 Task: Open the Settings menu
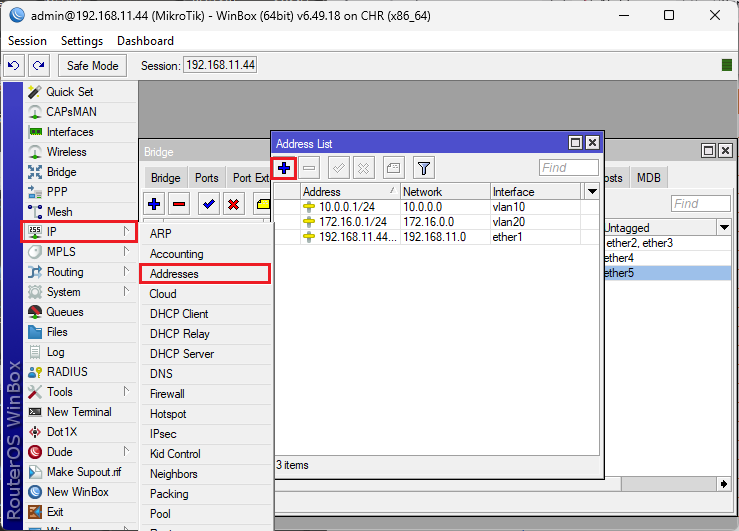81,41
